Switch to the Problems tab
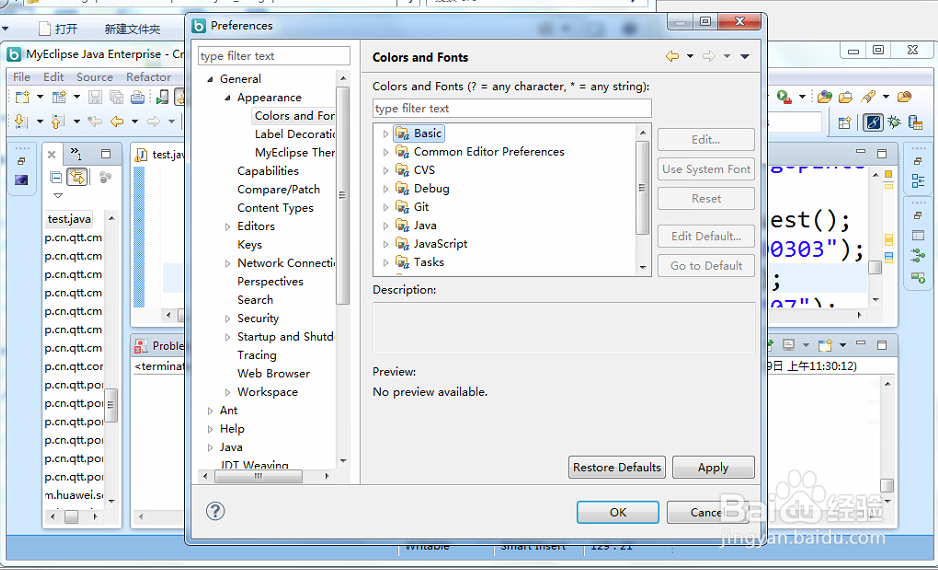Screen dimensions: 938x570 (x=160, y=346)
